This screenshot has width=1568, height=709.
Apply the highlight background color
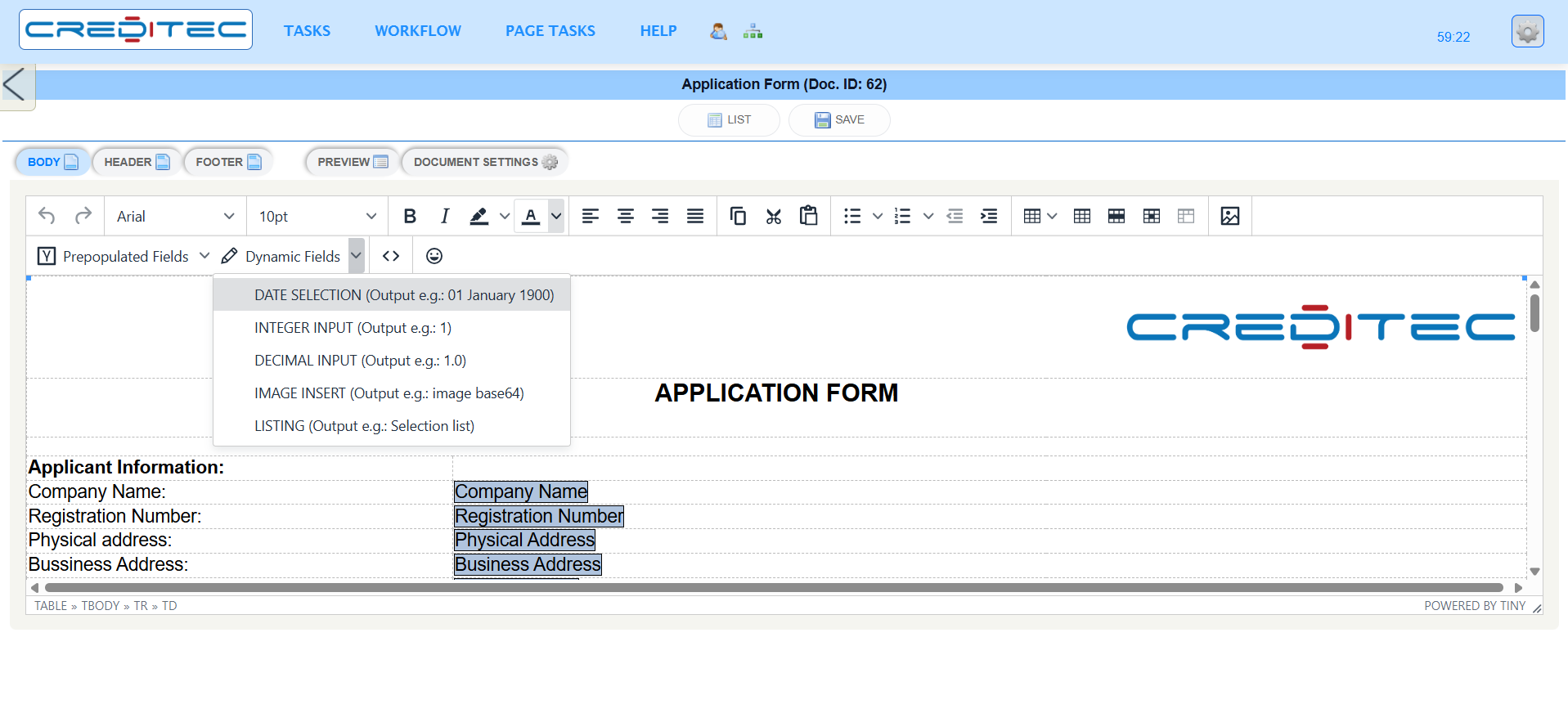pyautogui.click(x=479, y=216)
